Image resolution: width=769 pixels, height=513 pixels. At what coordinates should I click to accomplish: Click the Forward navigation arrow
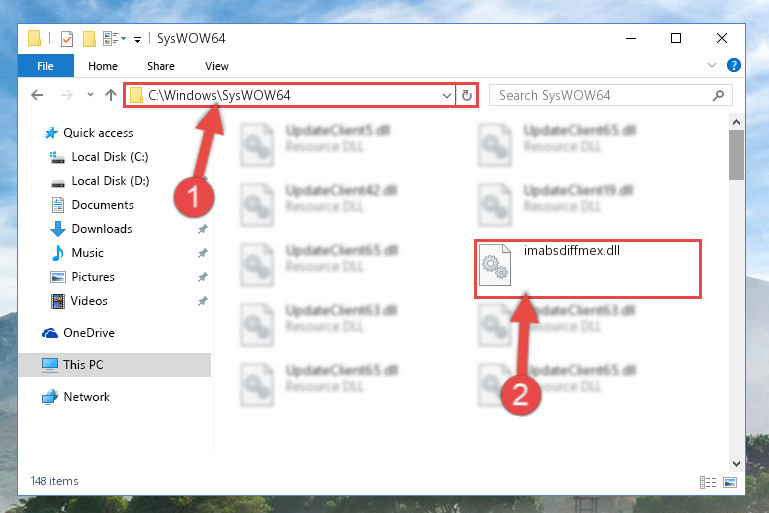pos(66,95)
